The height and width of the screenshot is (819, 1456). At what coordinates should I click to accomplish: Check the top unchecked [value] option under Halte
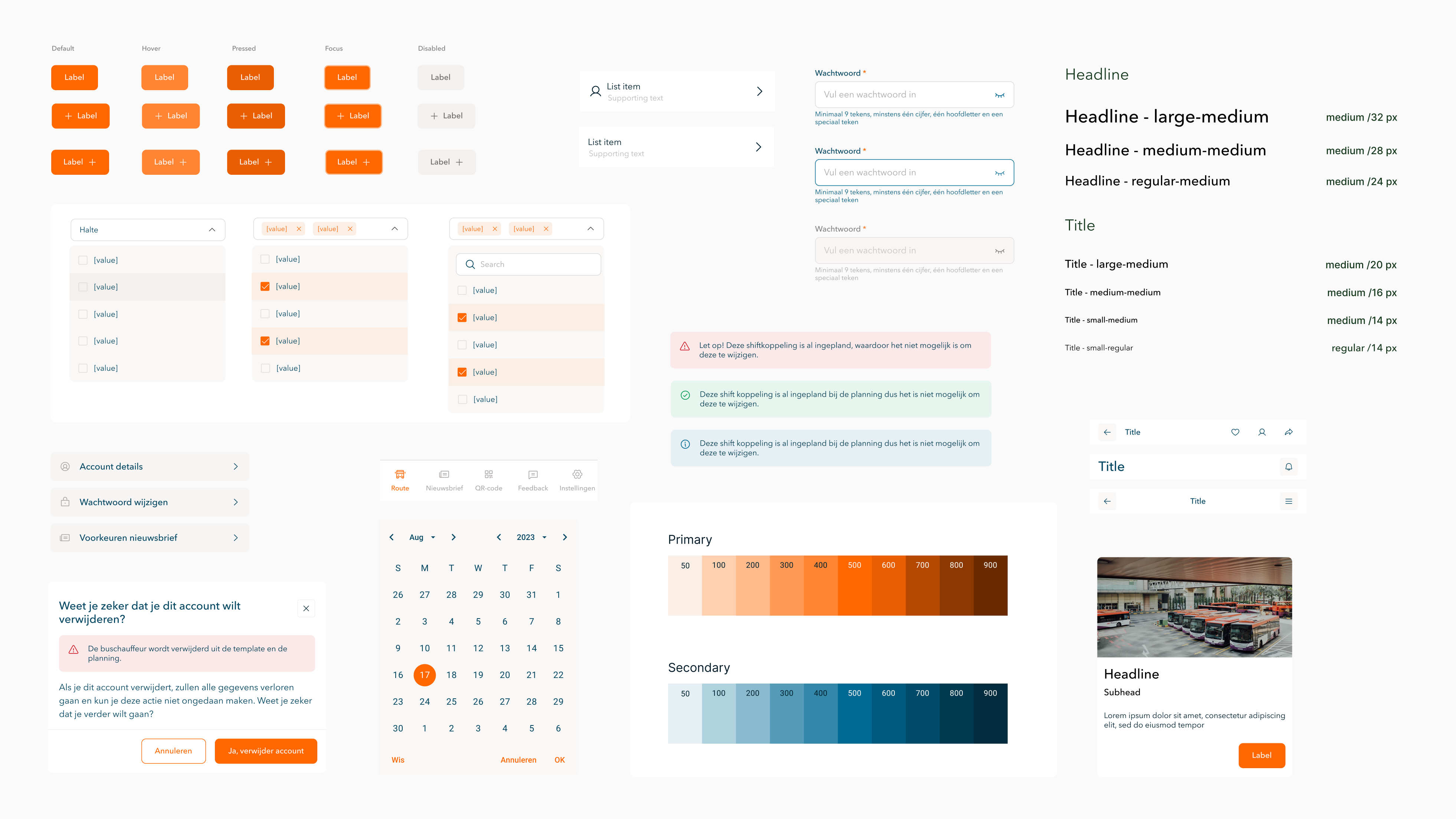[83, 260]
